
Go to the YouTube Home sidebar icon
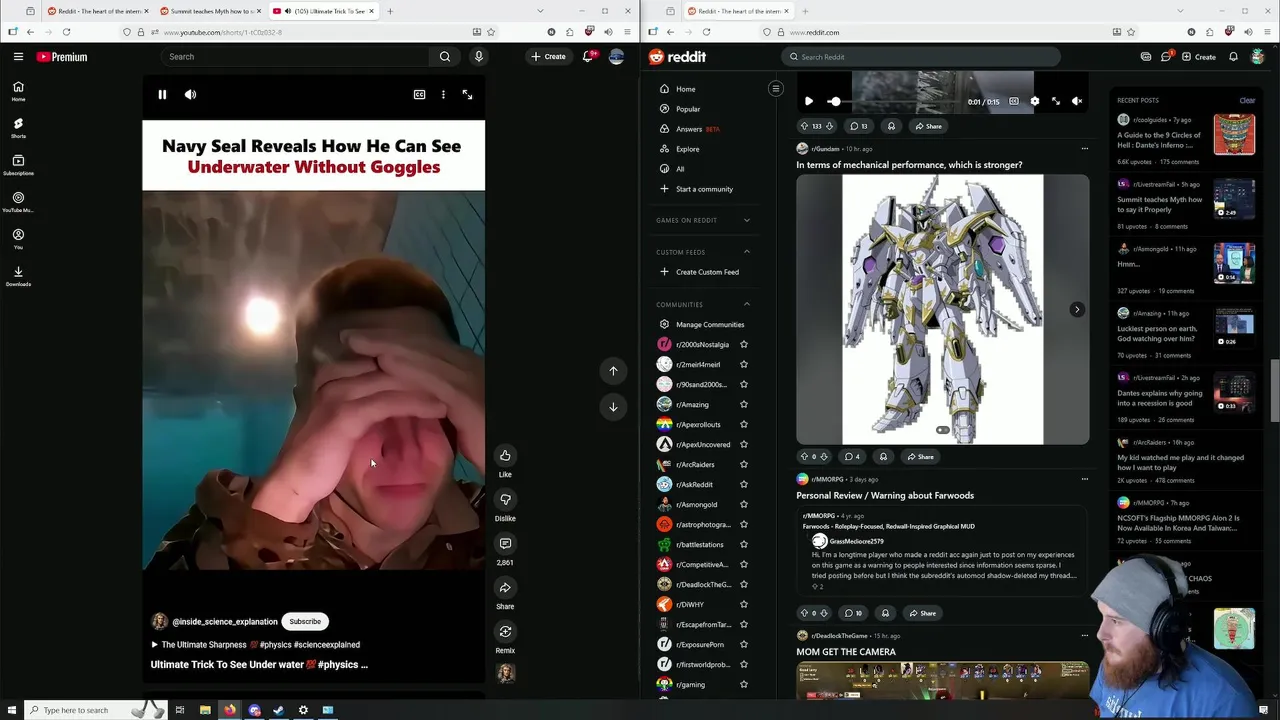[18, 91]
